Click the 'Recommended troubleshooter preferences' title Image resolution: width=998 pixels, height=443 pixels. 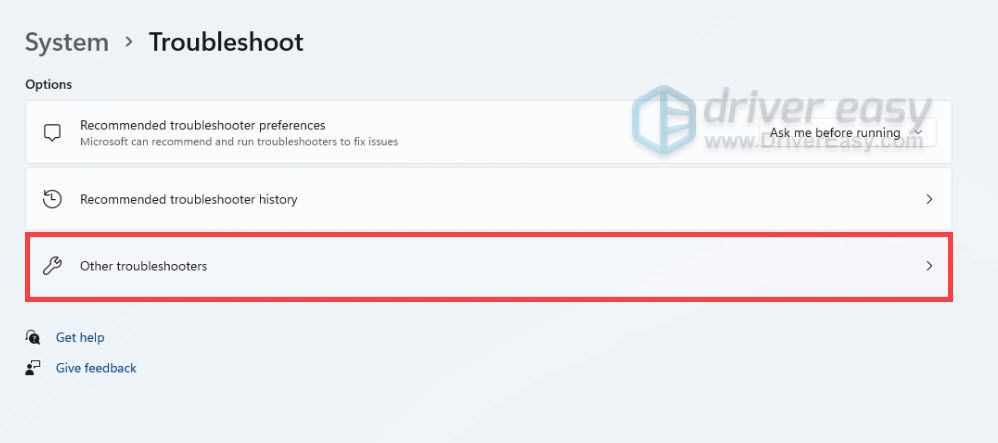[x=202, y=125]
